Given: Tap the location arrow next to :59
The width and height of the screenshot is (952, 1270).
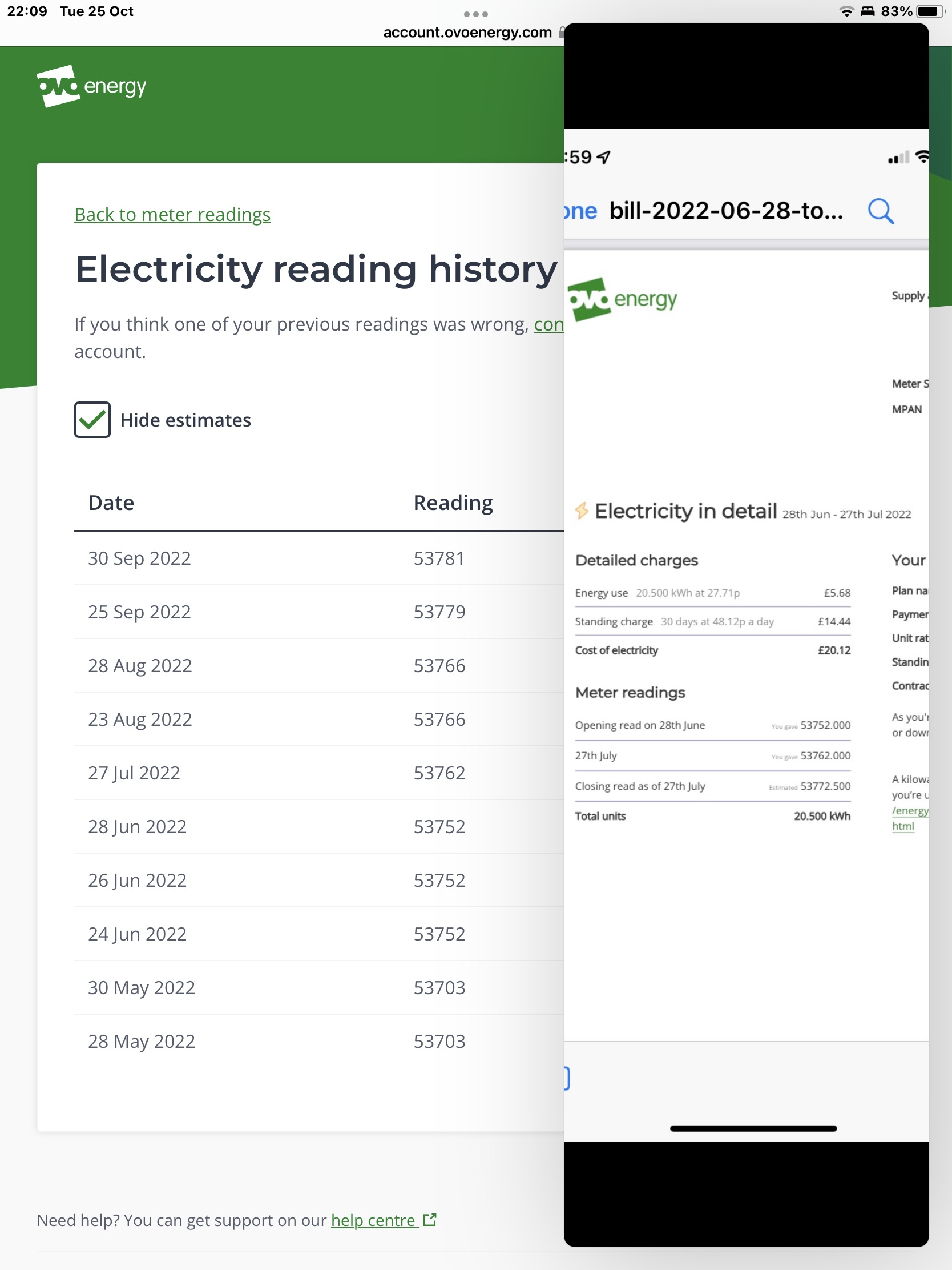Looking at the screenshot, I should pyautogui.click(x=604, y=156).
